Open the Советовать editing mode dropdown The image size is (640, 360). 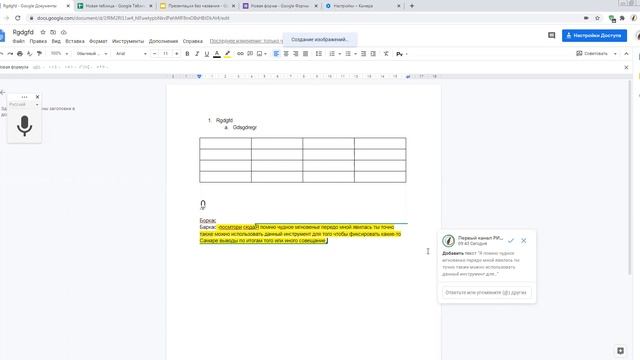pos(596,54)
